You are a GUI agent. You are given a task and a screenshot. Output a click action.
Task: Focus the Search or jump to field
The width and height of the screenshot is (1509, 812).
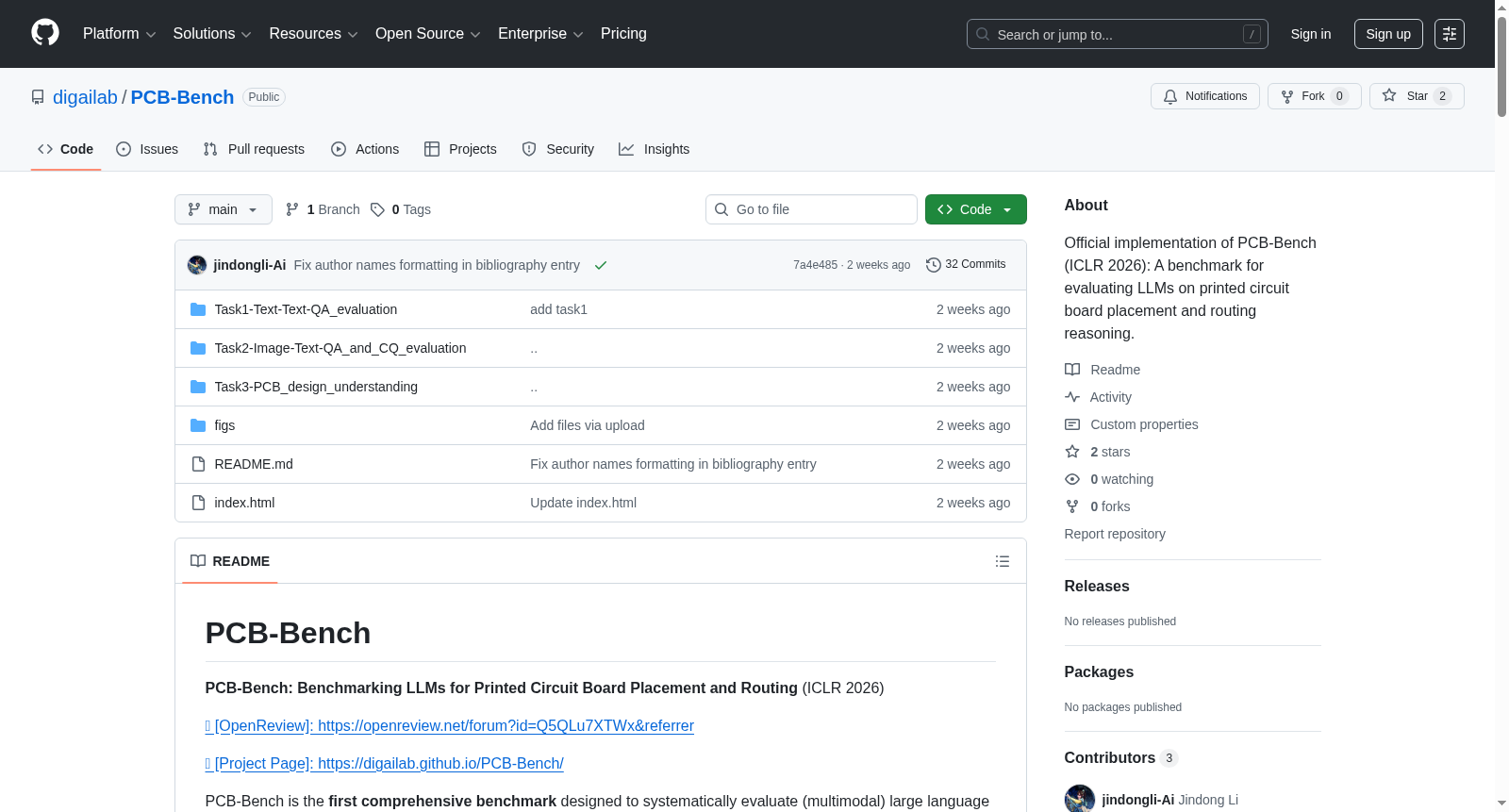(x=1118, y=34)
